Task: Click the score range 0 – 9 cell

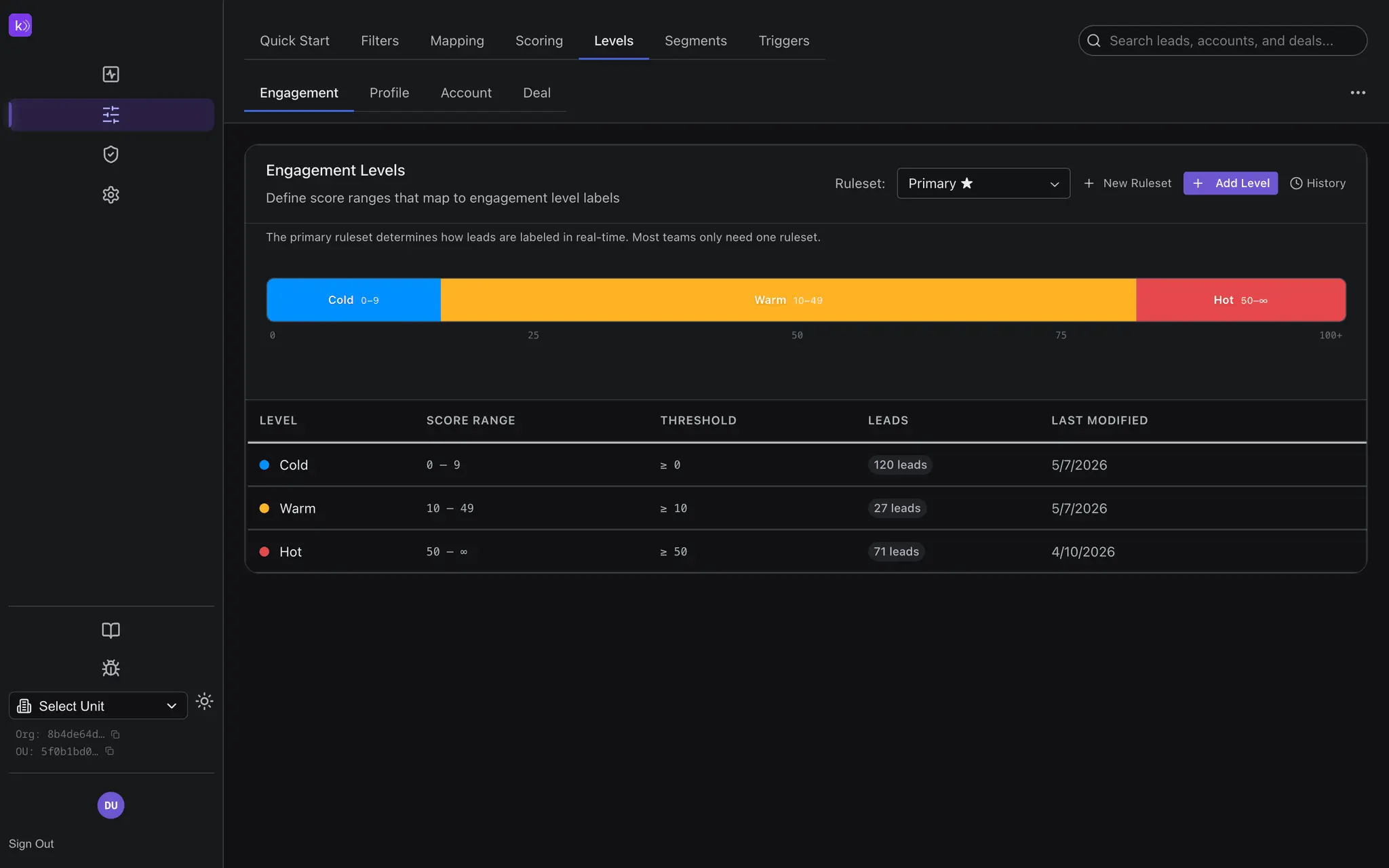Action: point(443,465)
